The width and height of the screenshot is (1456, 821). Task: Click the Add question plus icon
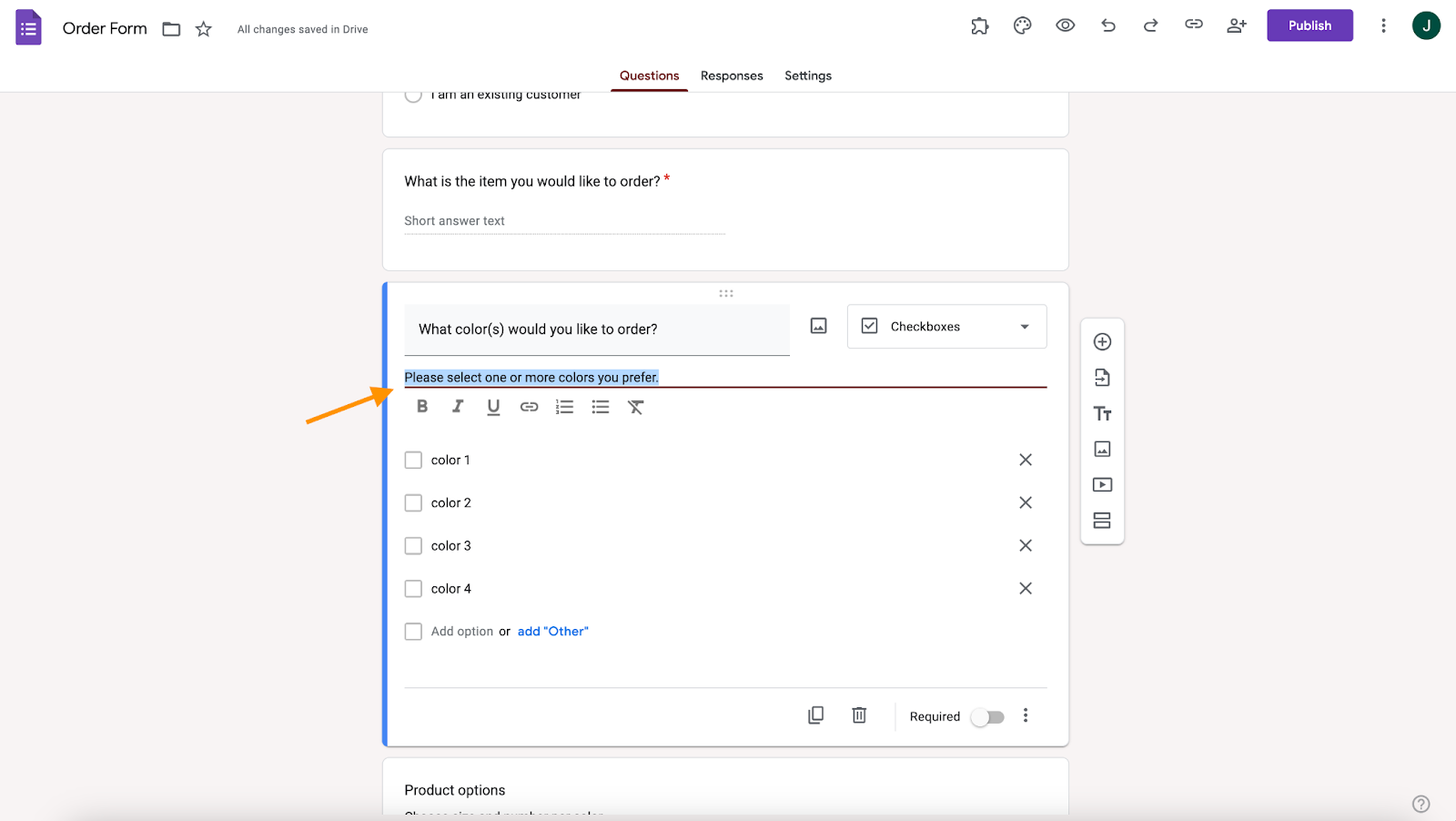pyautogui.click(x=1102, y=342)
